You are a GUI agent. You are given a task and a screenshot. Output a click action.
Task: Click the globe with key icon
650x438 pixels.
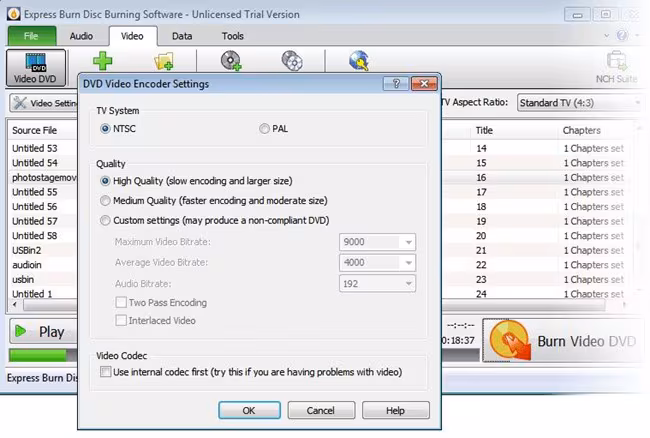359,61
